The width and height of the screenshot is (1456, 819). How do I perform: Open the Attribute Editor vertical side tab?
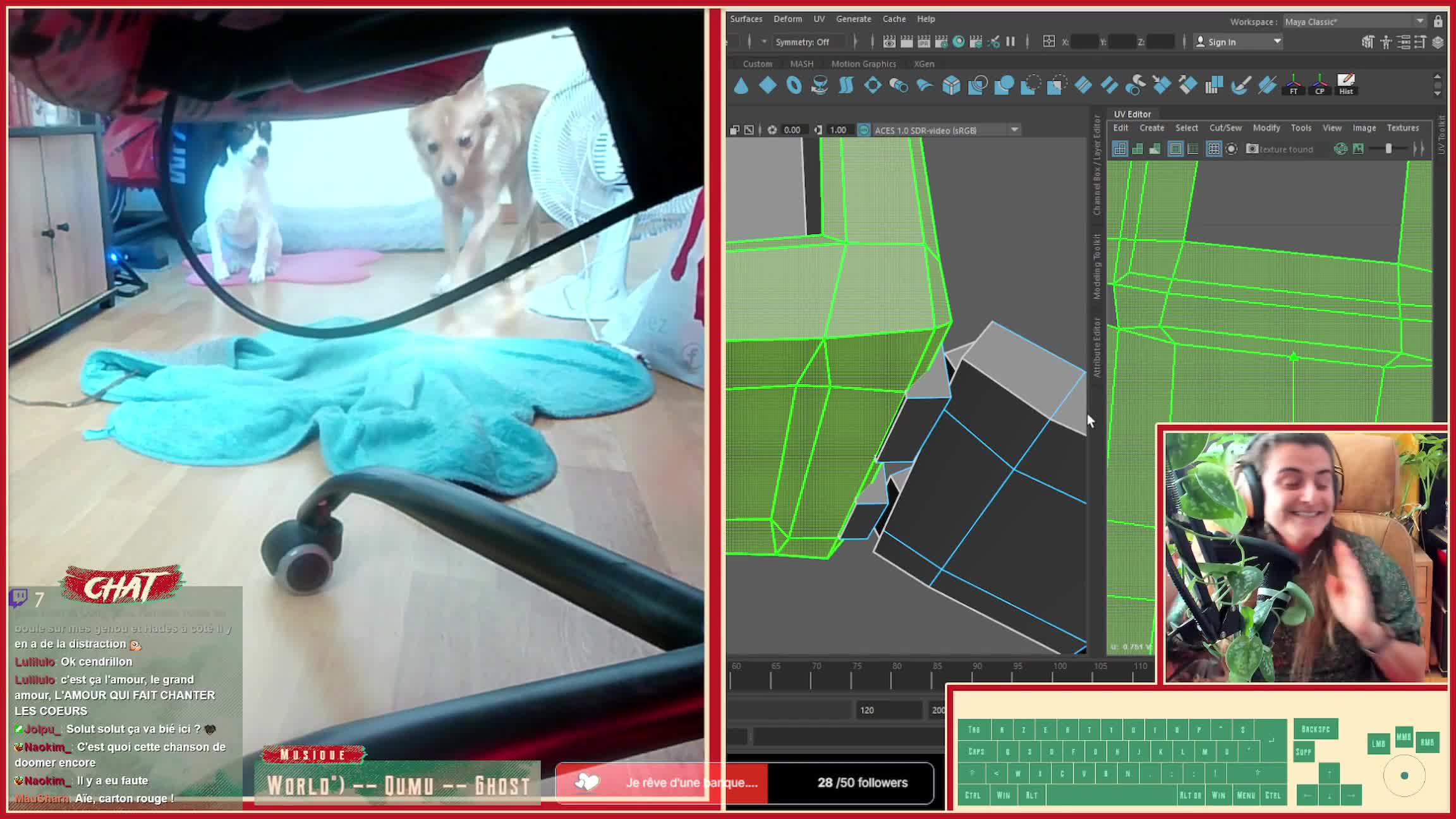click(x=1096, y=347)
